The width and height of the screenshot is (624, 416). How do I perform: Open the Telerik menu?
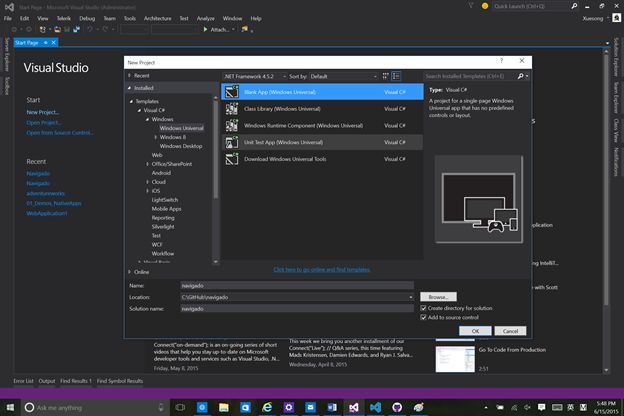point(64,18)
